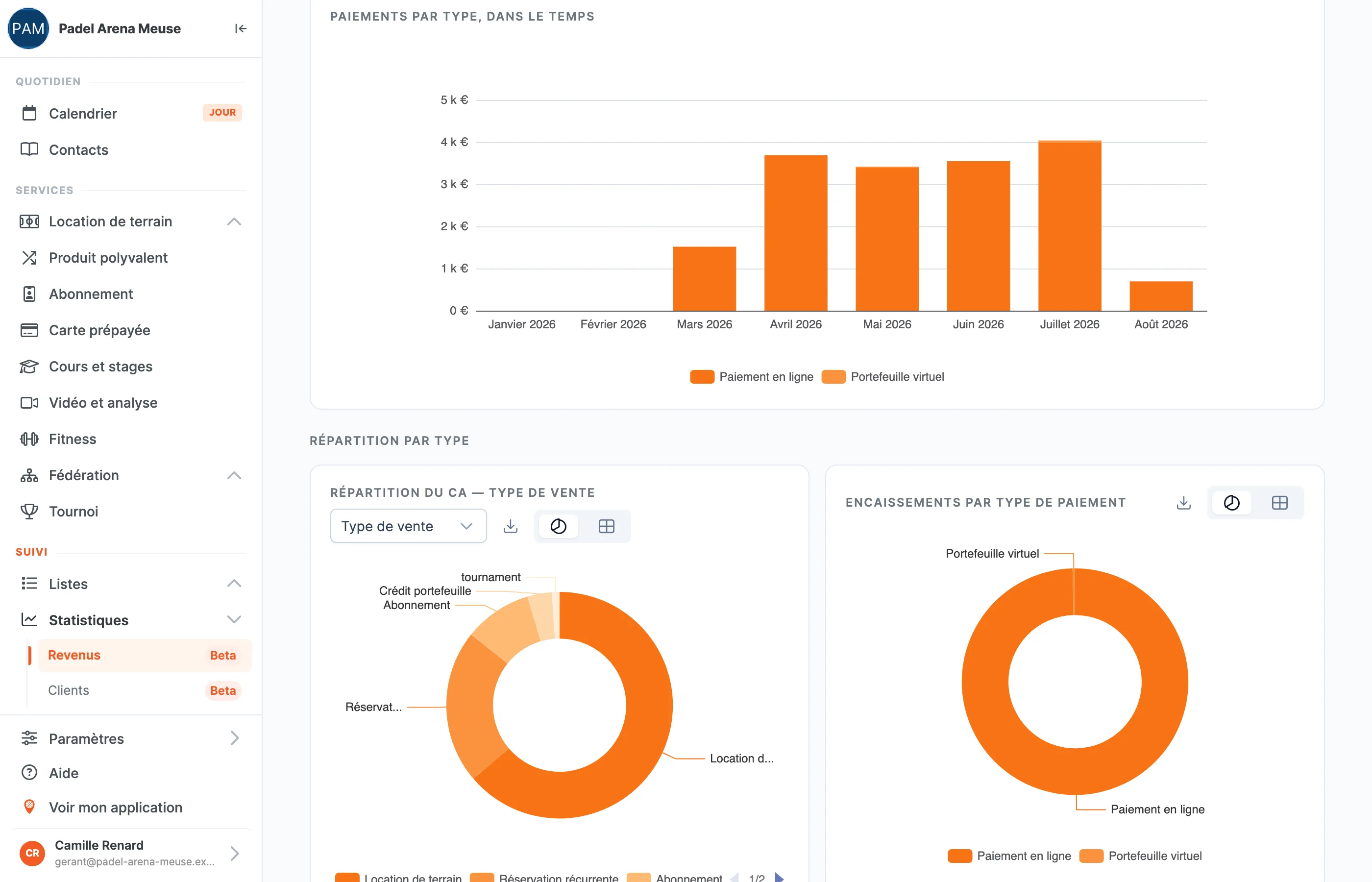
Task: Switch Encaissements chart to pie view
Action: pos(1232,502)
